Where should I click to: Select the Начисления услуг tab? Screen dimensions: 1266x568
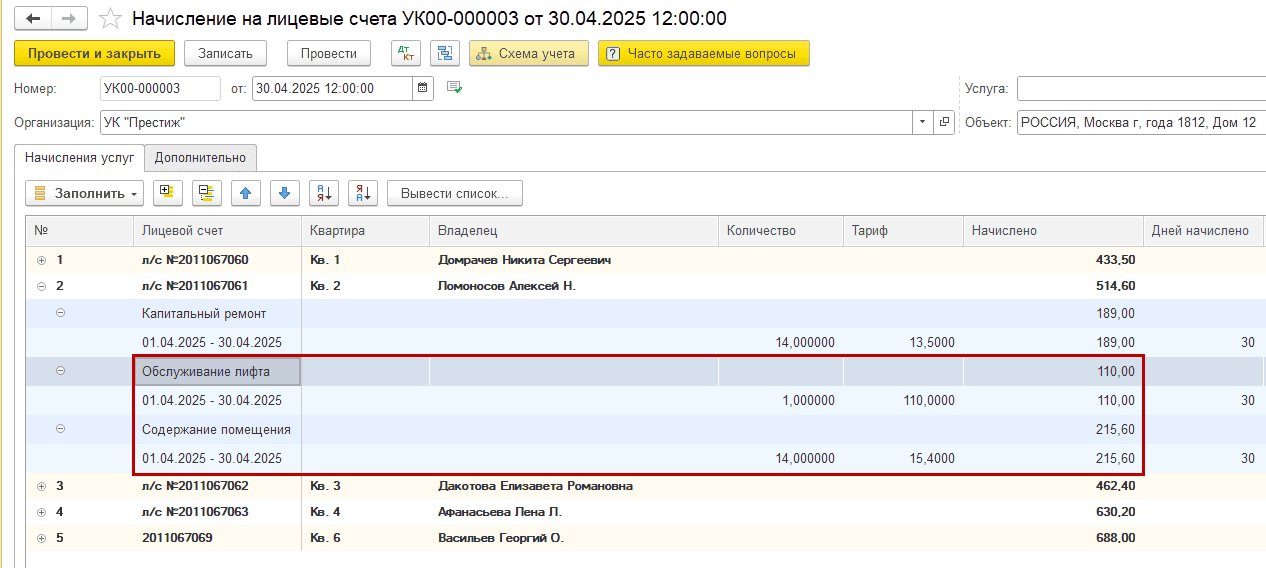click(x=79, y=158)
